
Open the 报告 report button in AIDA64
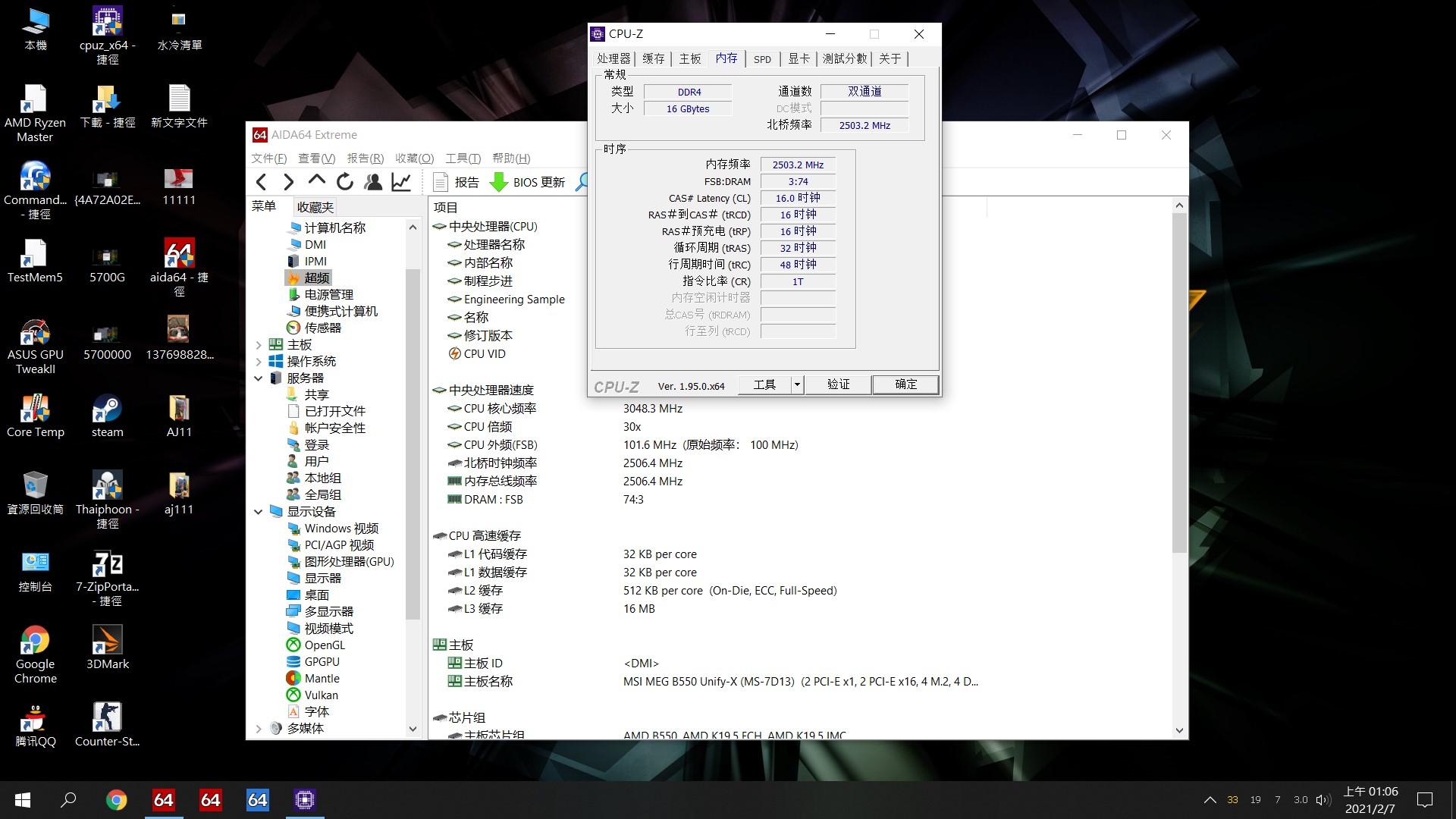(457, 182)
